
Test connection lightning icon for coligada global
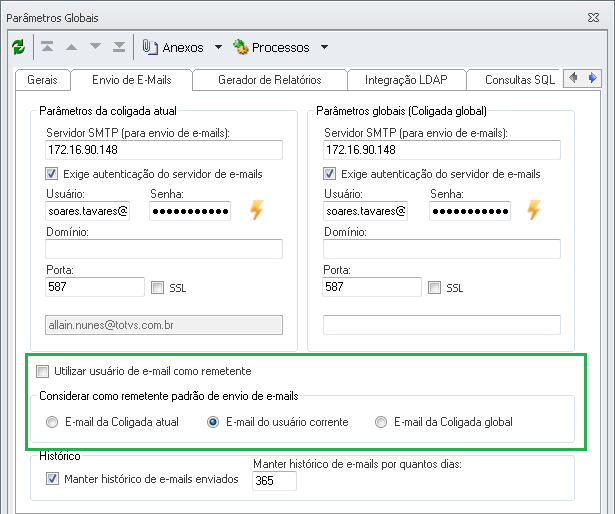[534, 210]
